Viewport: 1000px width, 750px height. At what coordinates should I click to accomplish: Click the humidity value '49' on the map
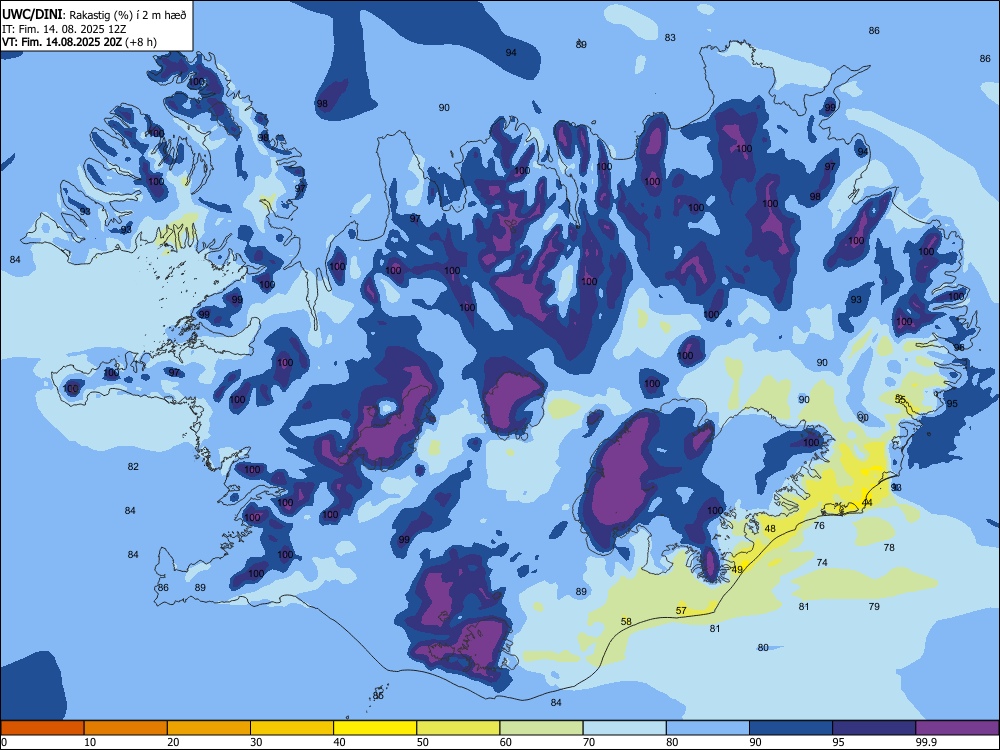click(x=737, y=570)
